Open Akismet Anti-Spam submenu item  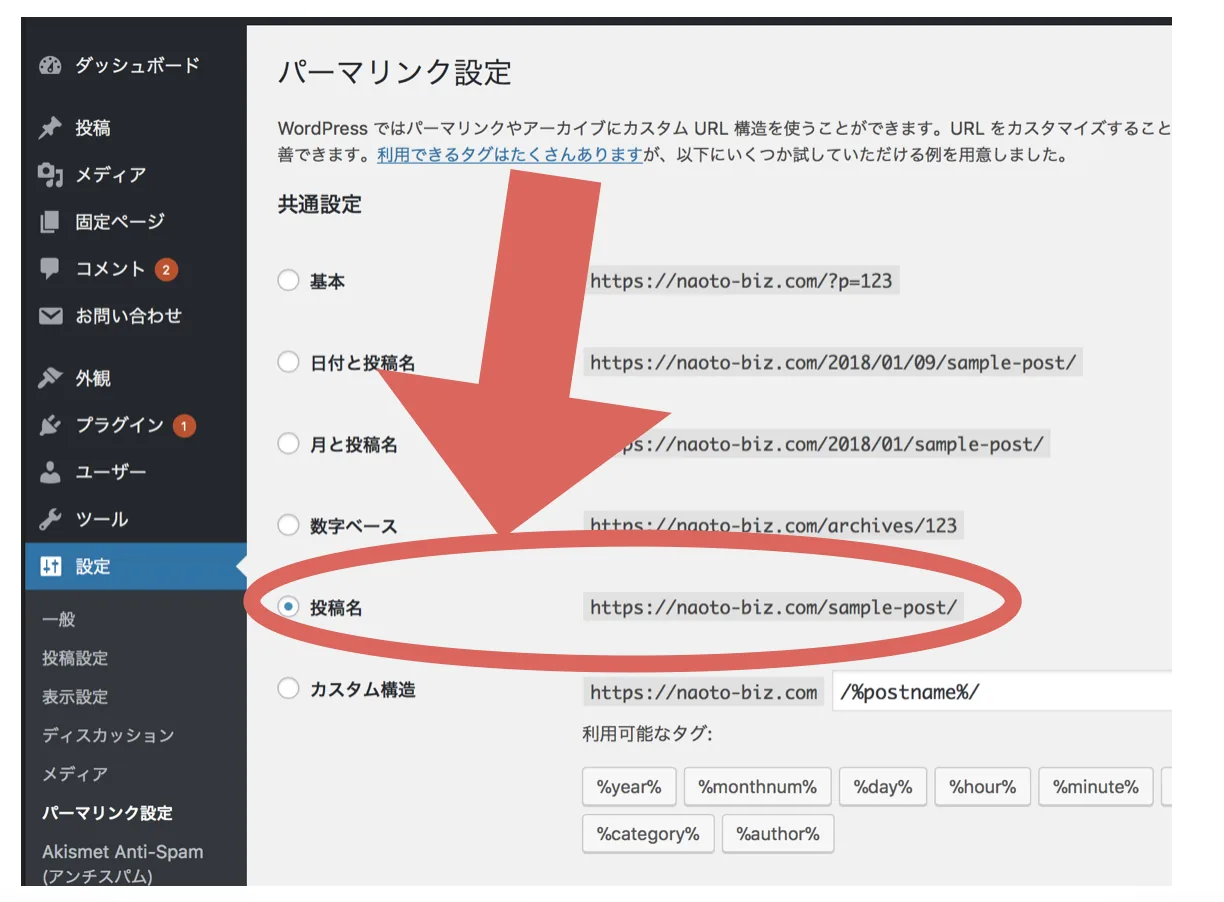click(123, 864)
